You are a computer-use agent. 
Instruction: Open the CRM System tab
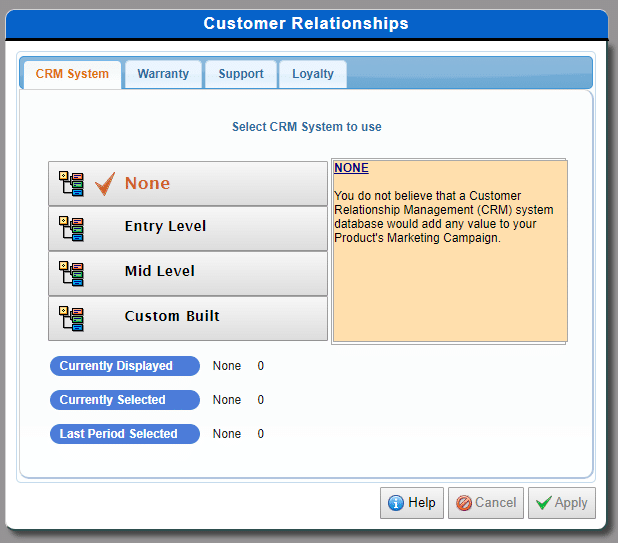(x=72, y=74)
